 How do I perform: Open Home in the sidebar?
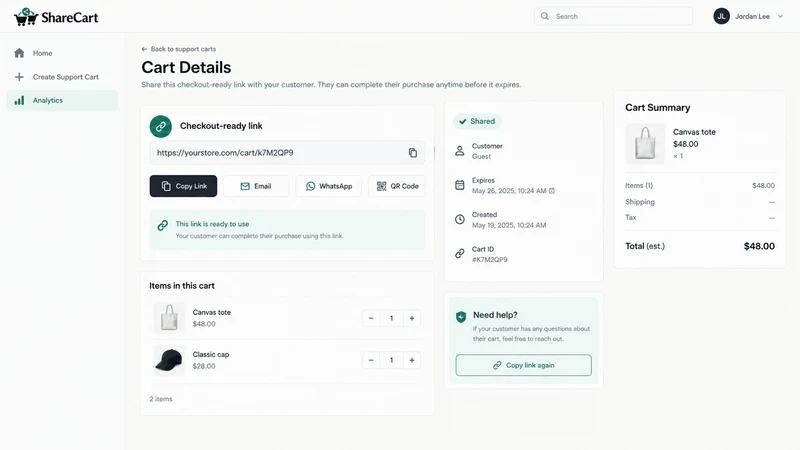(x=62, y=53)
